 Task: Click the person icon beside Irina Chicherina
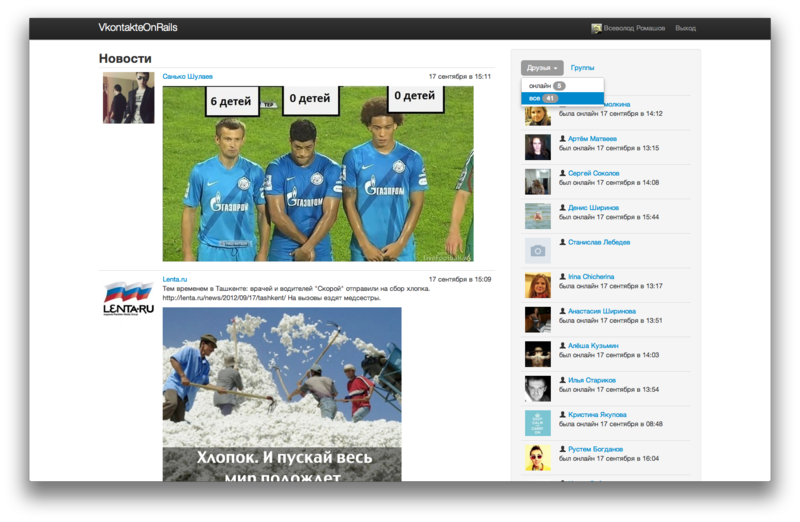[x=562, y=276]
